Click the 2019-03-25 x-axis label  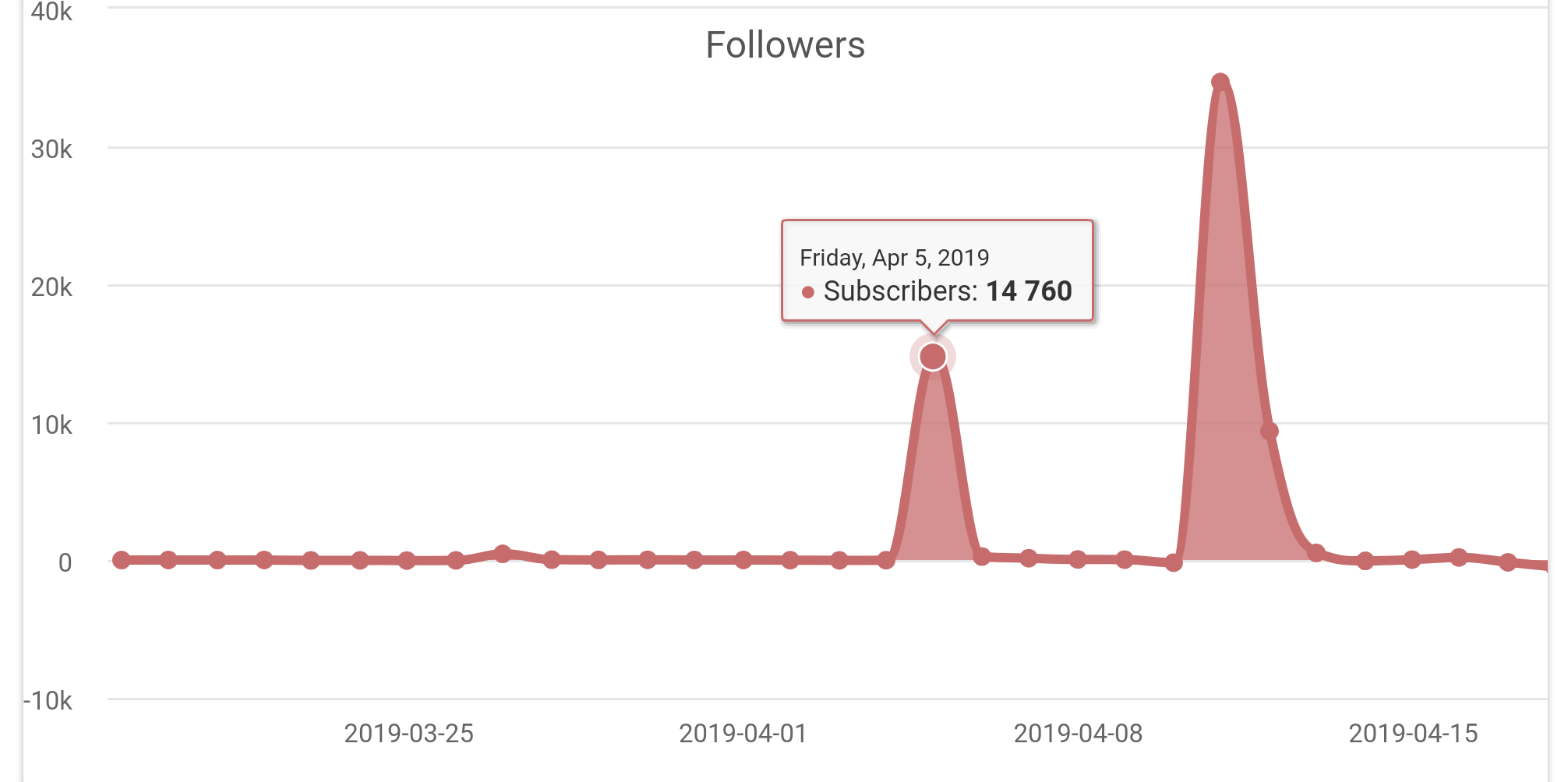408,734
